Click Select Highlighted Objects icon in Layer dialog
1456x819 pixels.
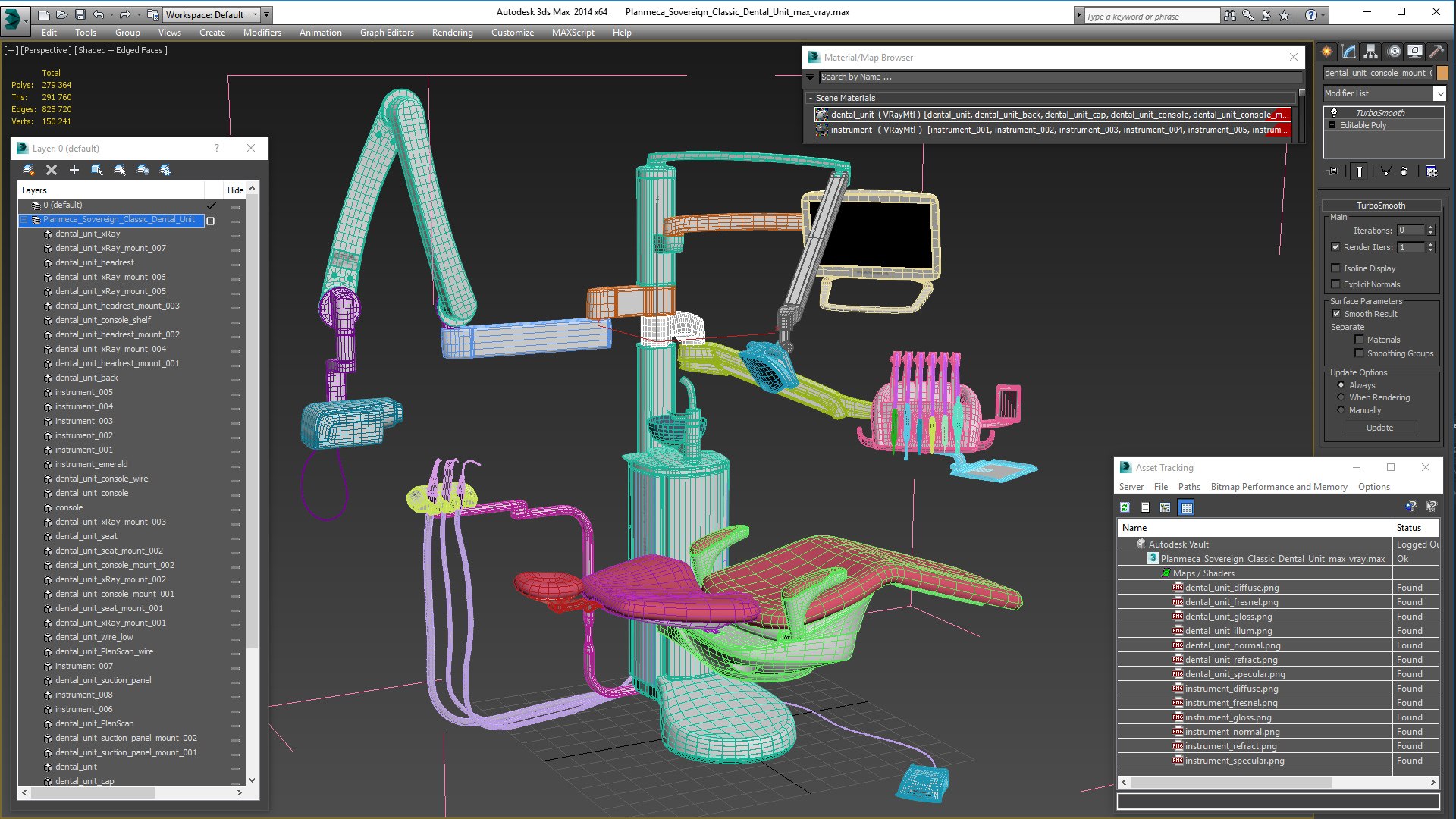(97, 170)
